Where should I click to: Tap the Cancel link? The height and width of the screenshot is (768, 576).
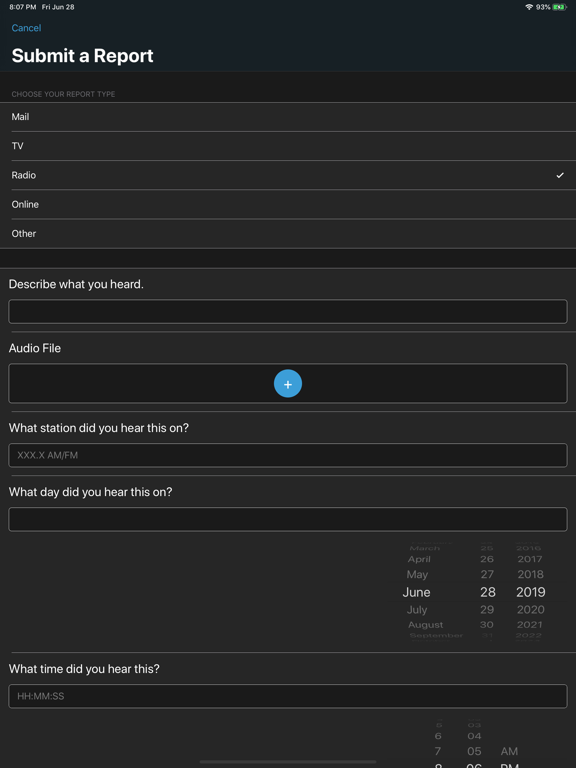point(26,28)
